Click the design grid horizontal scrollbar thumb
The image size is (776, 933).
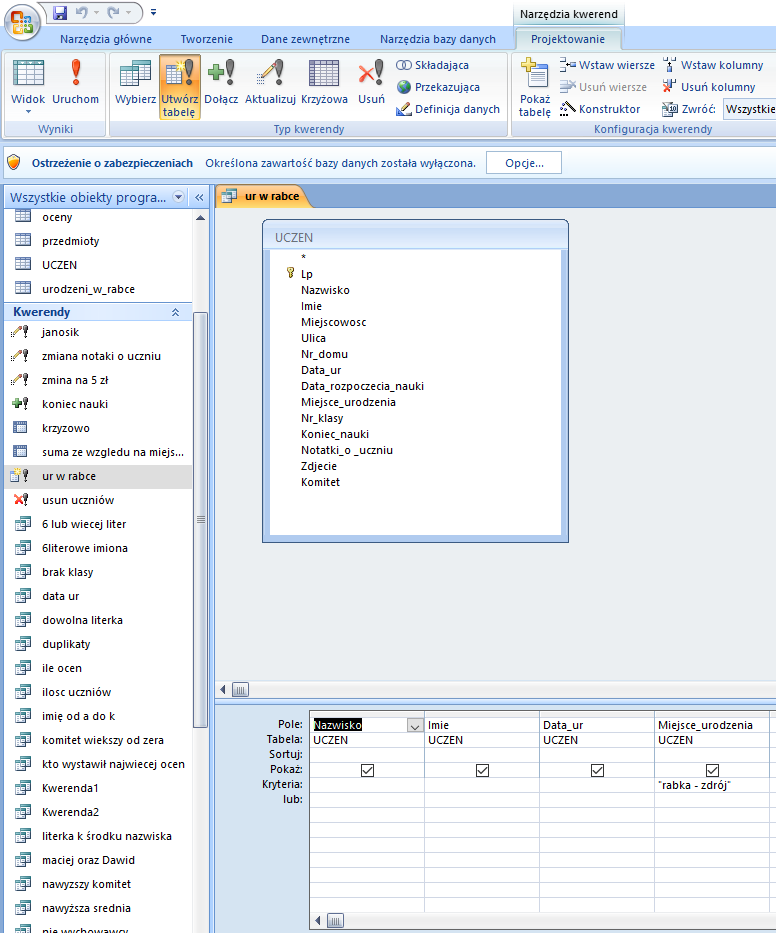click(x=336, y=920)
